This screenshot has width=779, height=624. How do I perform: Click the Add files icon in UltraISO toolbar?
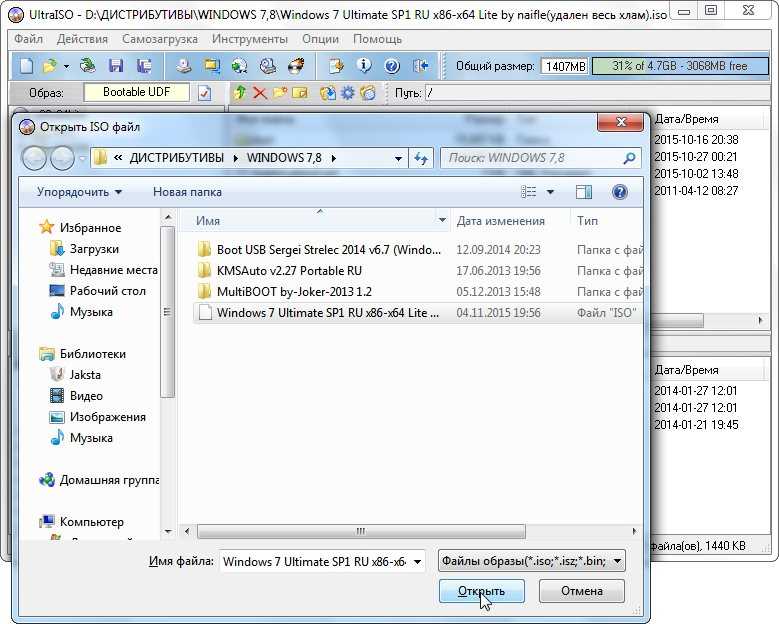pyautogui.click(x=336, y=66)
